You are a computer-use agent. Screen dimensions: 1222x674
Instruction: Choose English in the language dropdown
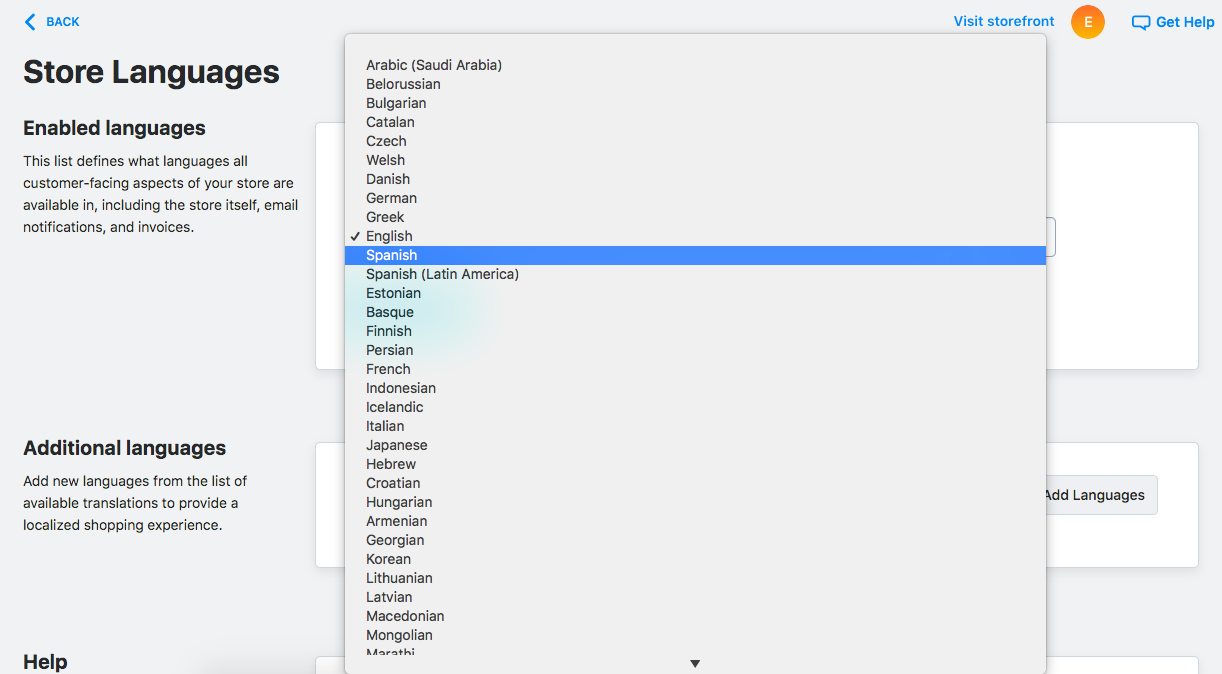point(389,235)
